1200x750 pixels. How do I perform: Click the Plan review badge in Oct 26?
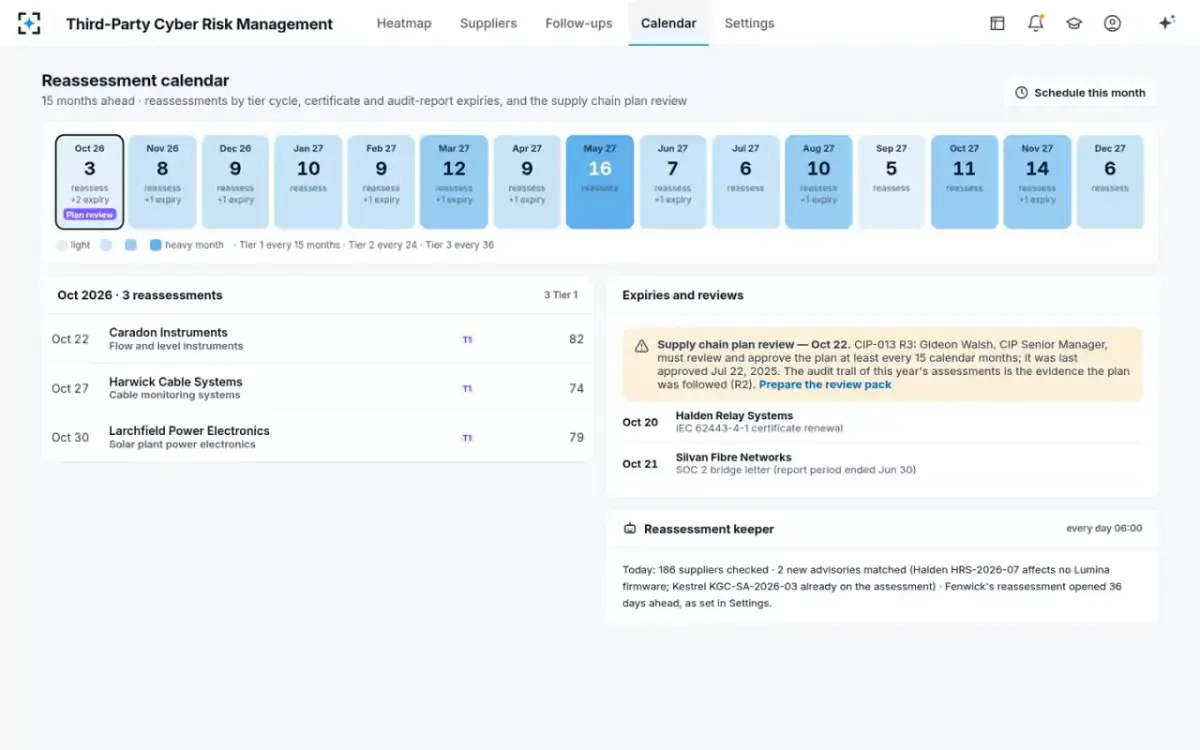(90, 214)
